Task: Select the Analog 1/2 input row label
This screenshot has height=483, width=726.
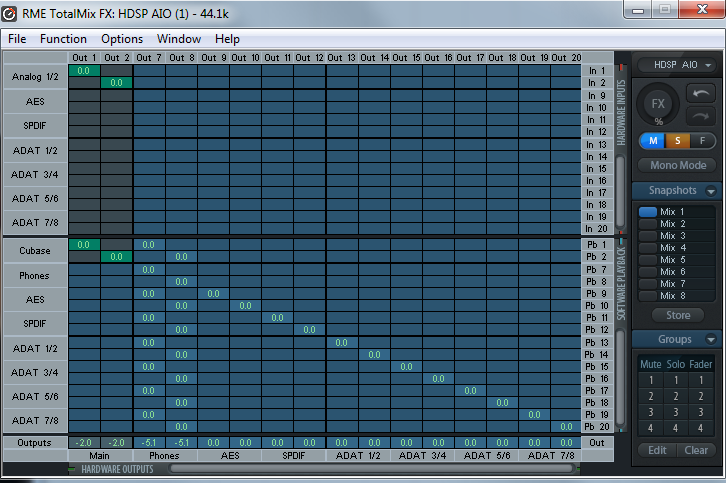Action: [x=35, y=77]
